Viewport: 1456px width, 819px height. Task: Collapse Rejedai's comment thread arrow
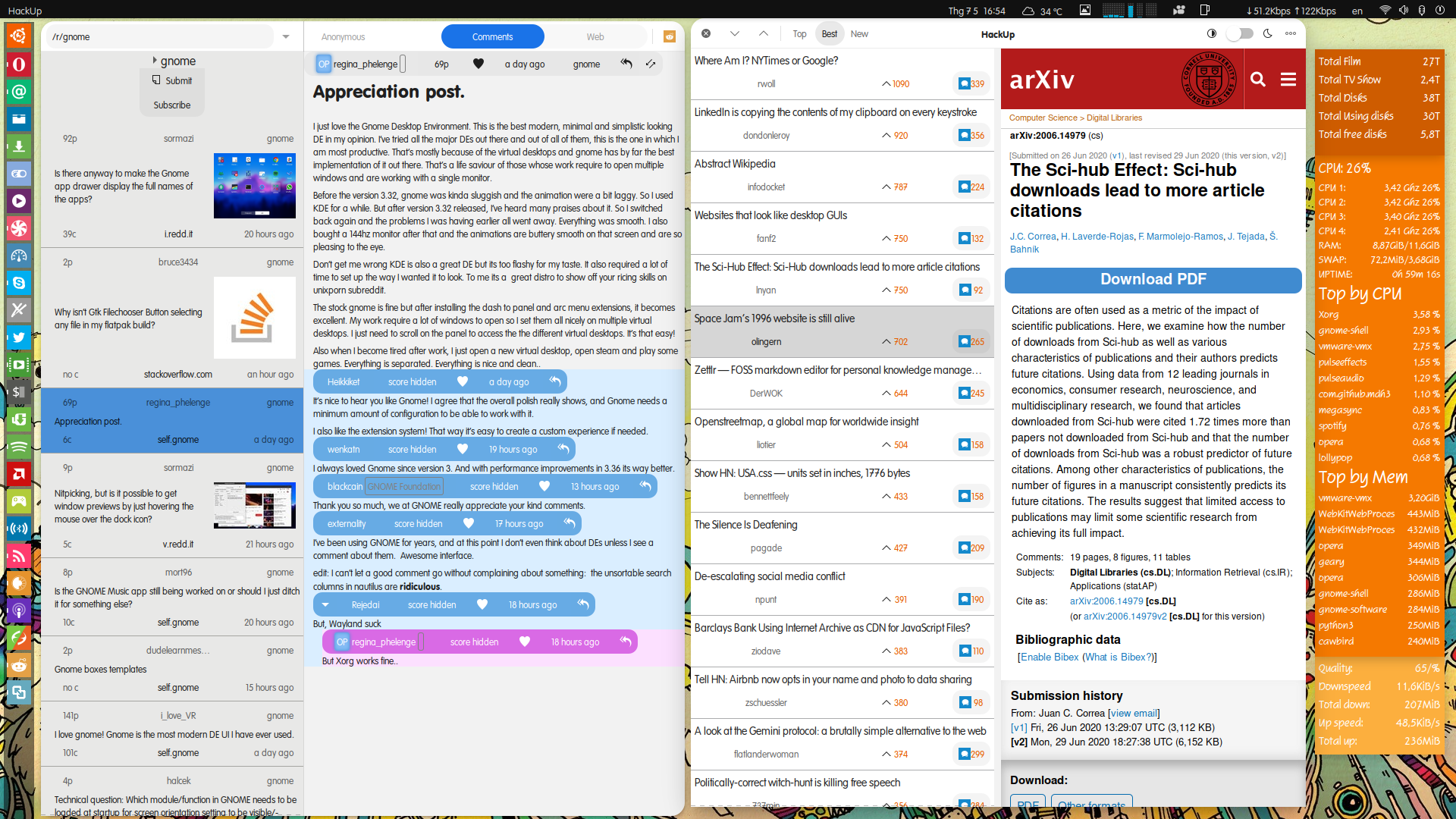pos(325,604)
